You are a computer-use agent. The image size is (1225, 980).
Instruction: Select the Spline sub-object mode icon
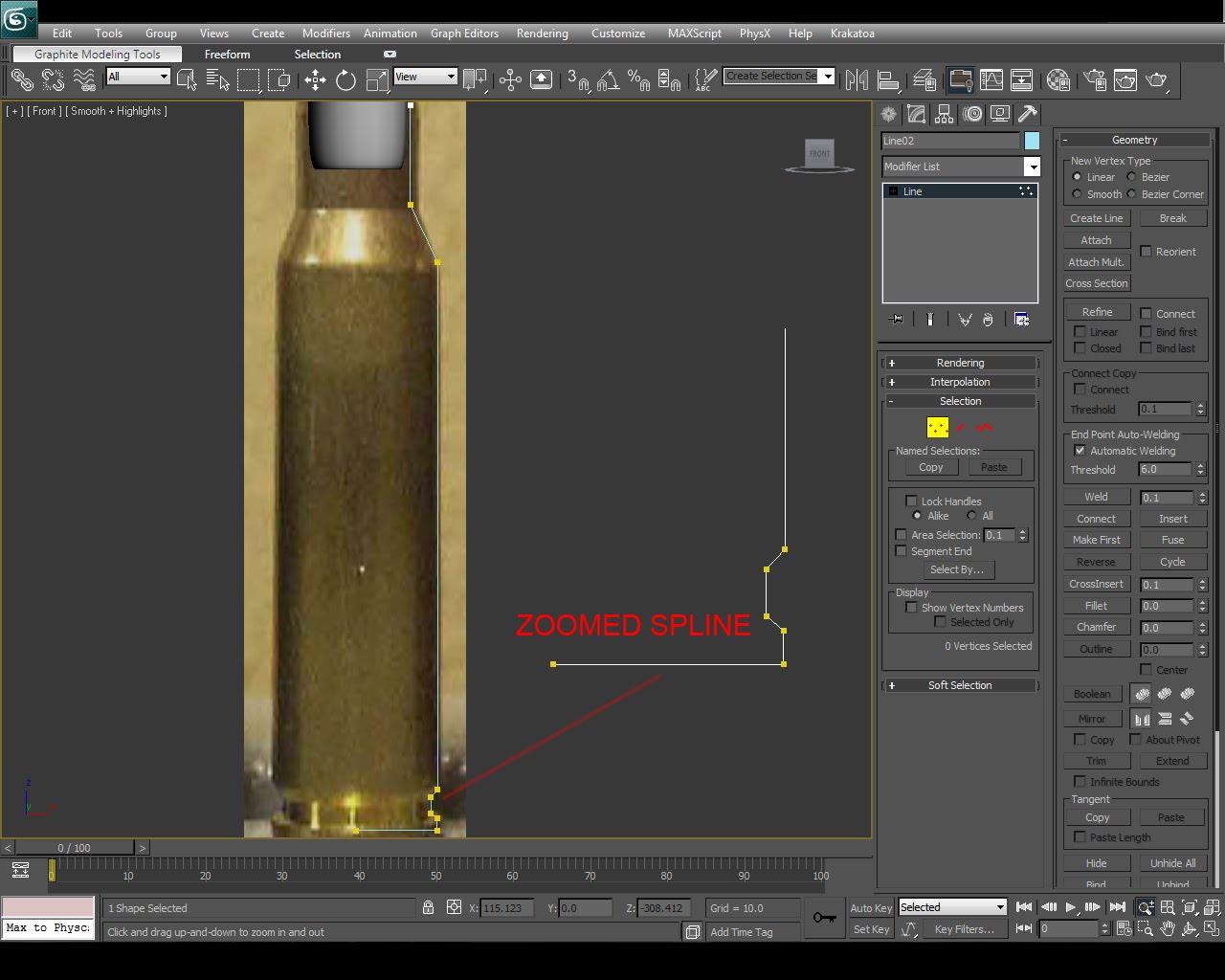click(984, 427)
